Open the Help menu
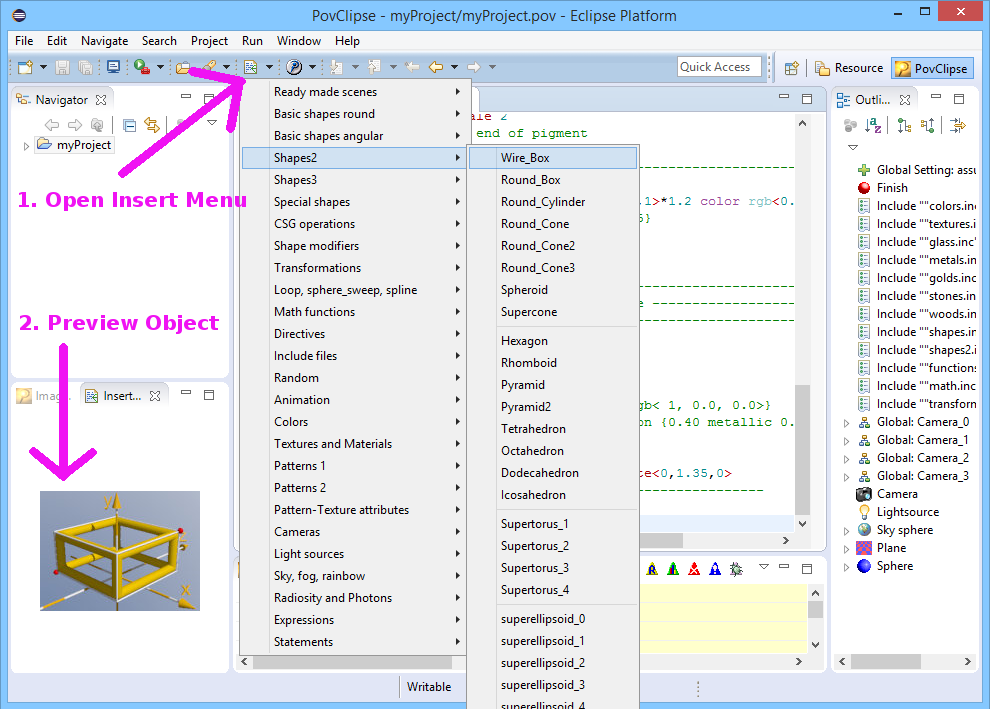This screenshot has height=709, width=990. point(347,41)
